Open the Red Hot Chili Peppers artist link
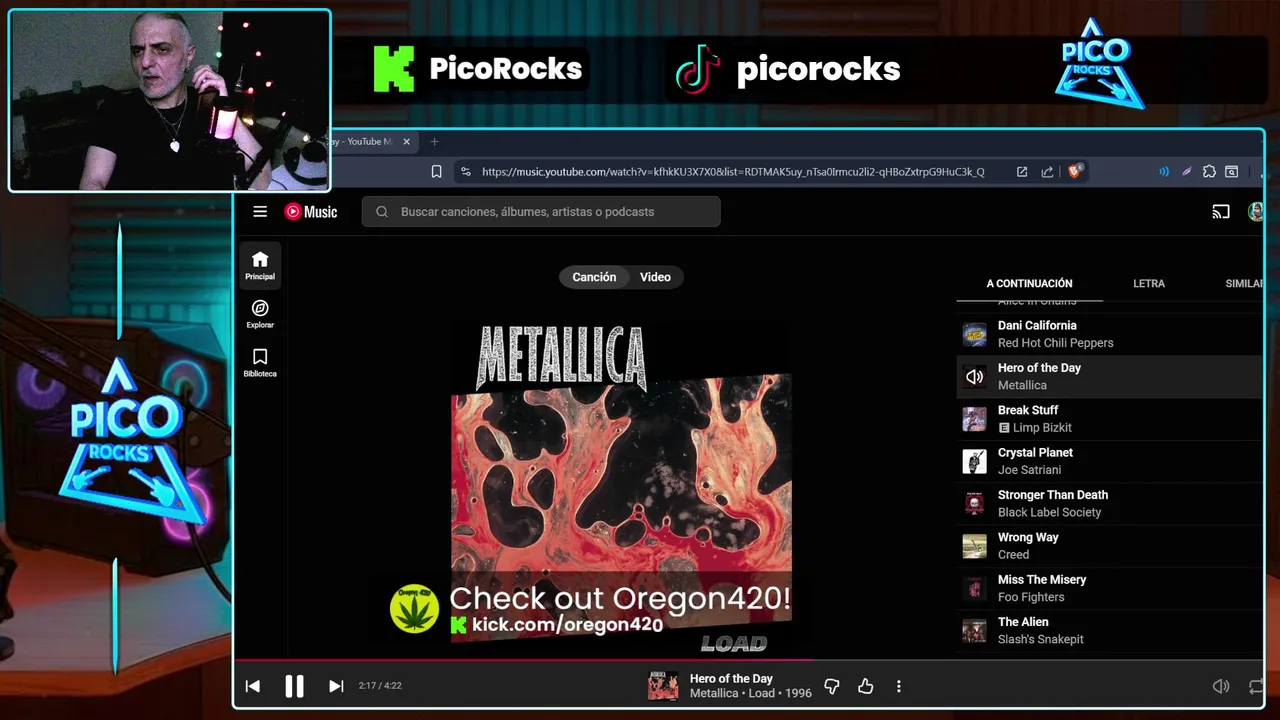Screen dimensions: 1280x720 (1055, 343)
